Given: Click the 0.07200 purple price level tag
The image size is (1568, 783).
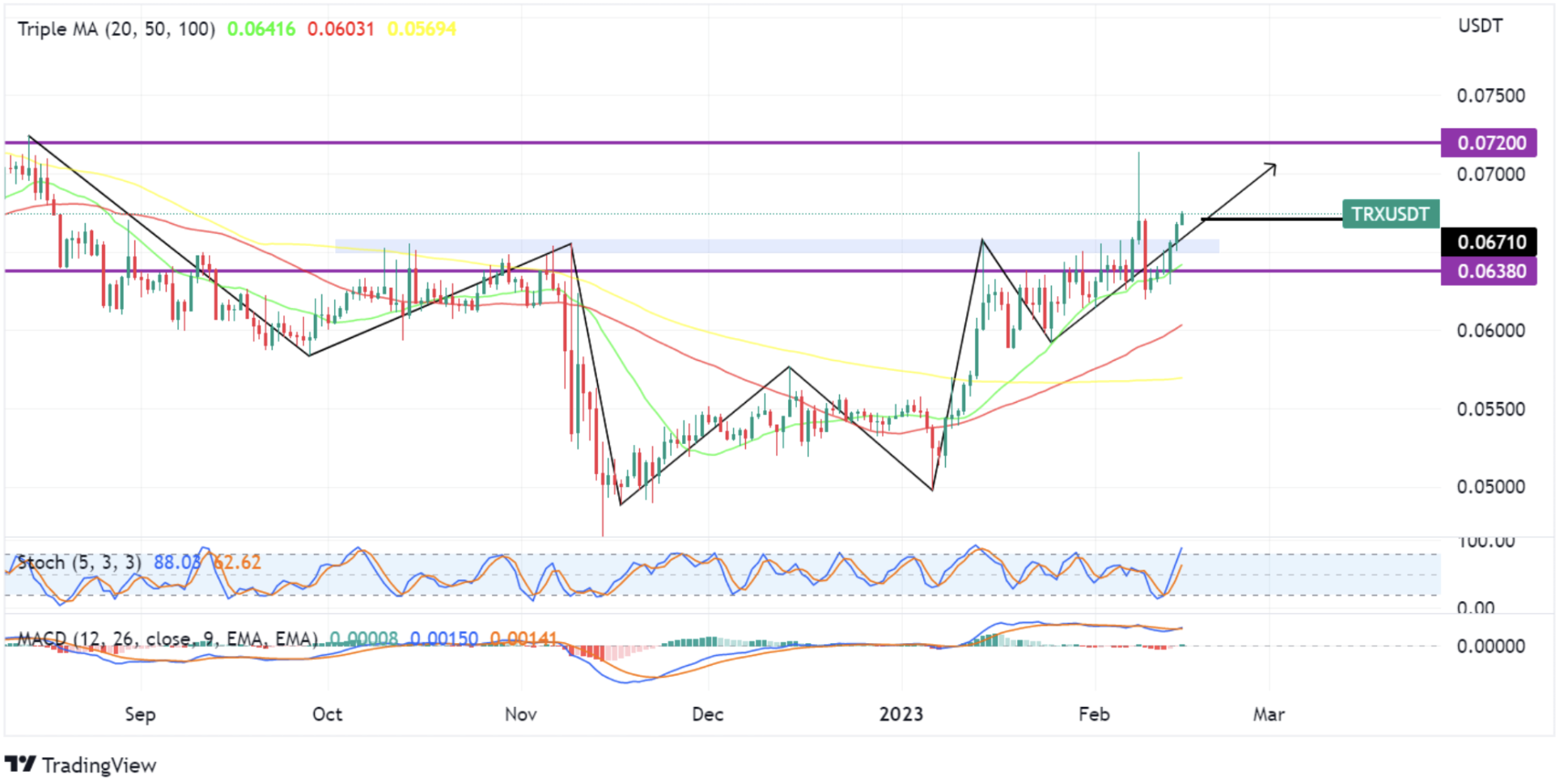Looking at the screenshot, I should (1489, 143).
